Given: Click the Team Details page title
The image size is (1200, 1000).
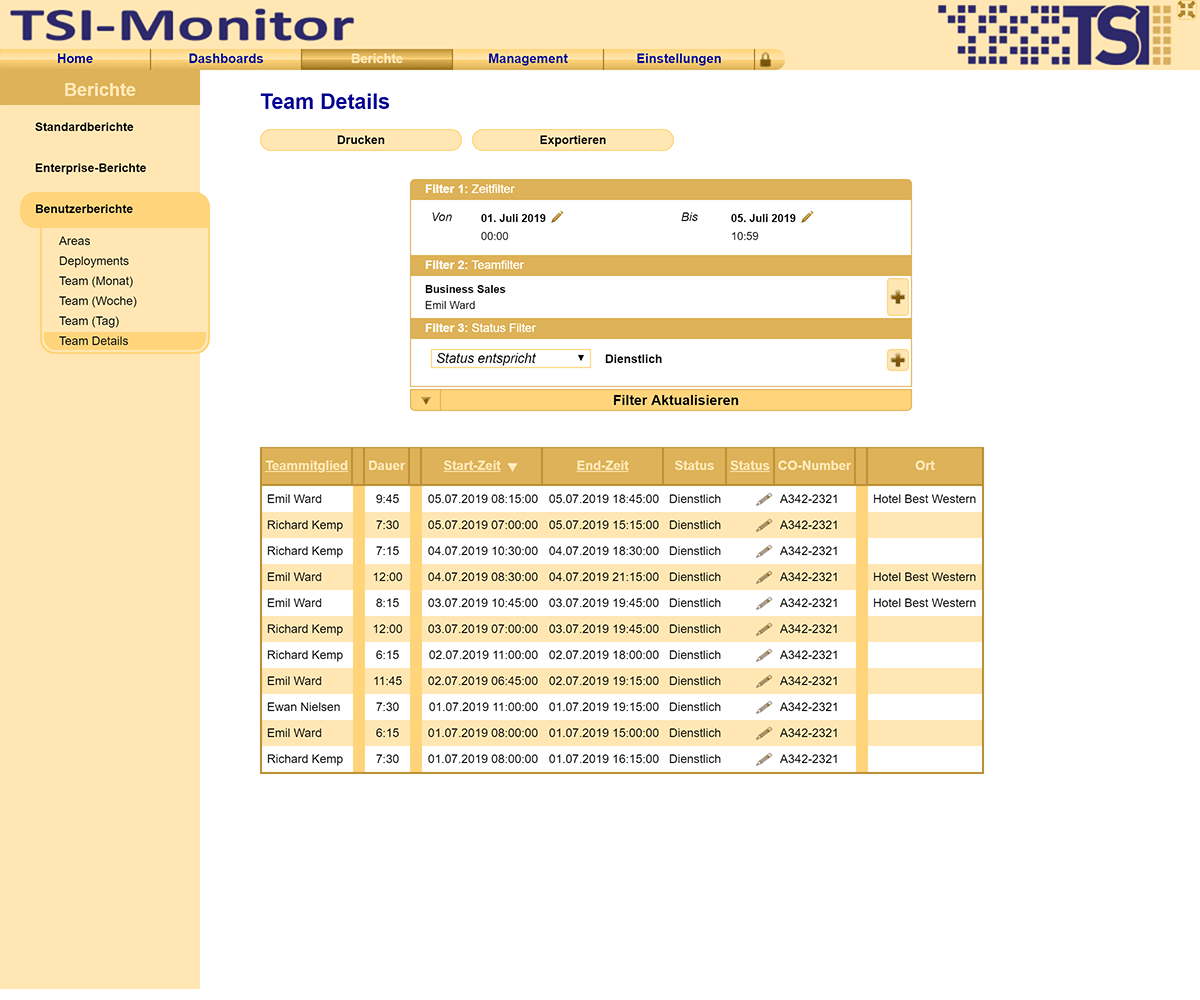Looking at the screenshot, I should pos(325,102).
